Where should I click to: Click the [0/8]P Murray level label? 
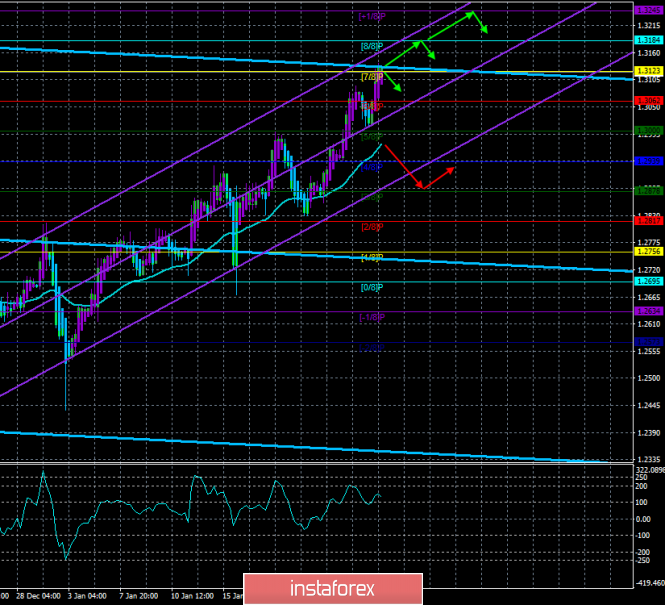point(372,287)
